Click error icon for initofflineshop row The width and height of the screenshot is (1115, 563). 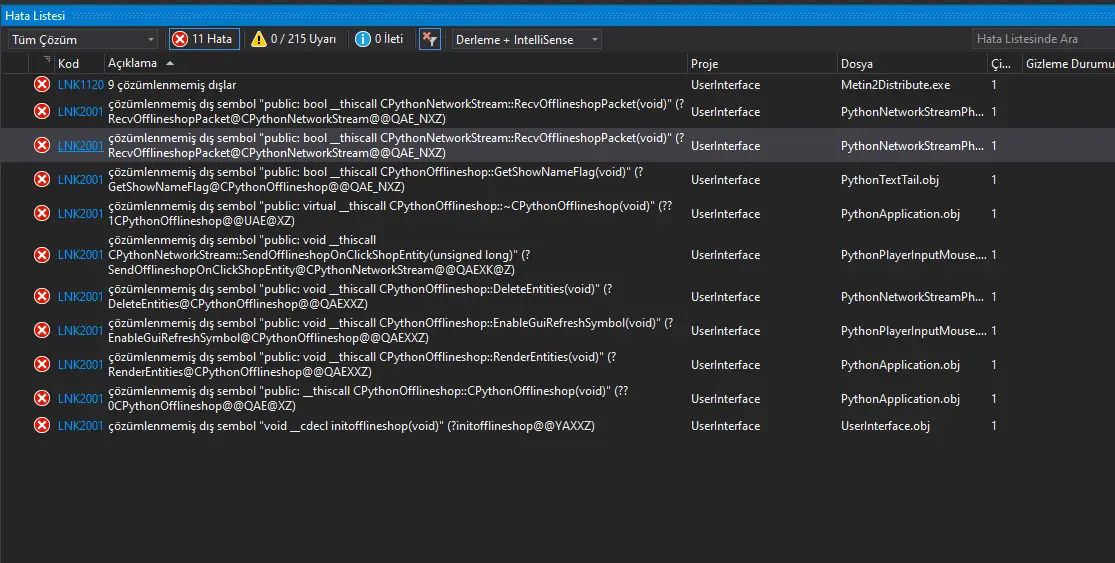(42, 426)
